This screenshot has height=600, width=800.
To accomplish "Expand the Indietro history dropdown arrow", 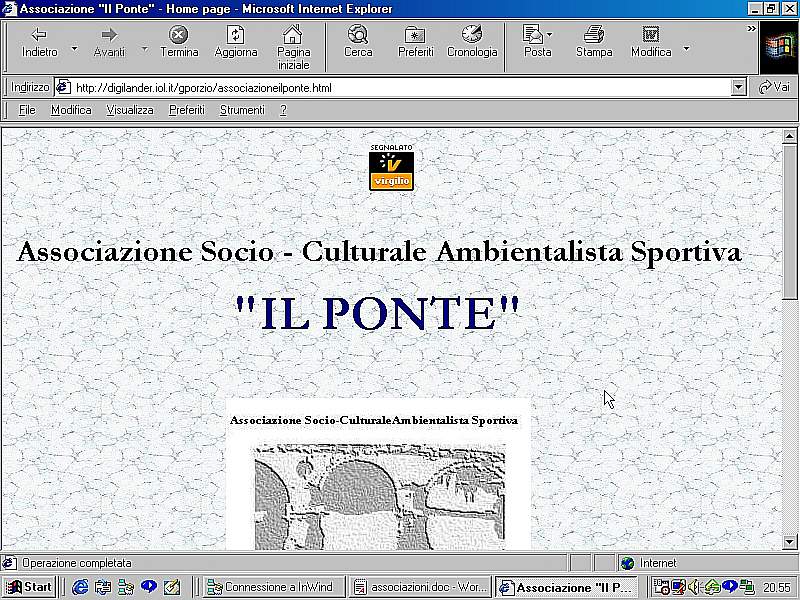I will pos(74,48).
